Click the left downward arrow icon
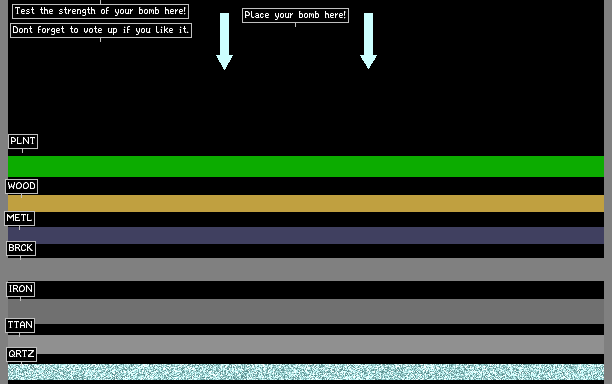This screenshot has height=384, width=612. click(x=224, y=41)
